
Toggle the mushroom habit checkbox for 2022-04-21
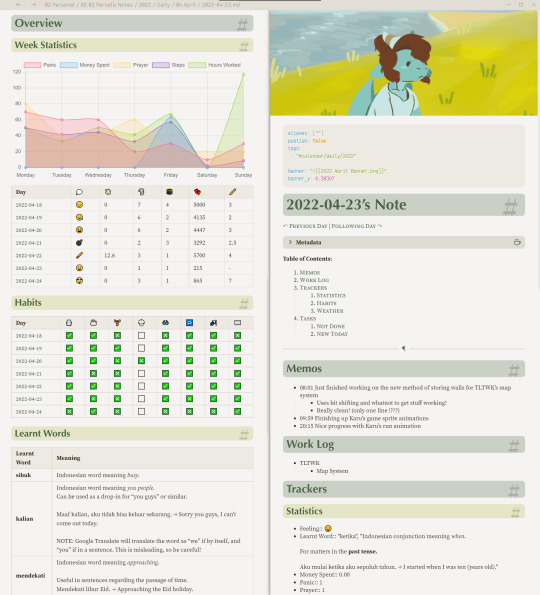[x=141, y=374]
